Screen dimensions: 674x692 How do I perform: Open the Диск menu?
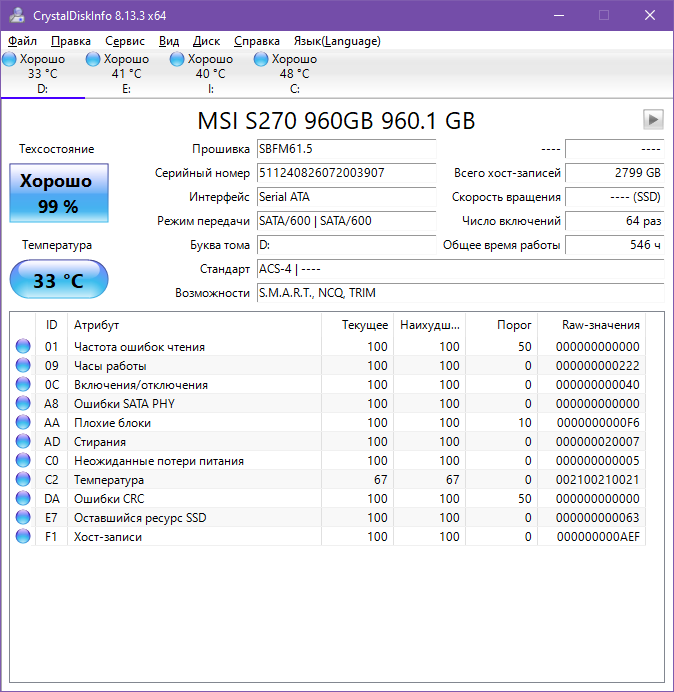click(206, 41)
